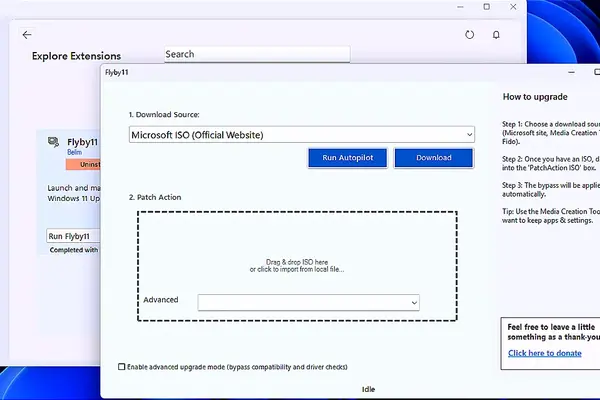Click the drag & drop ISO import area
This screenshot has height=400, width=600.
click(297, 266)
